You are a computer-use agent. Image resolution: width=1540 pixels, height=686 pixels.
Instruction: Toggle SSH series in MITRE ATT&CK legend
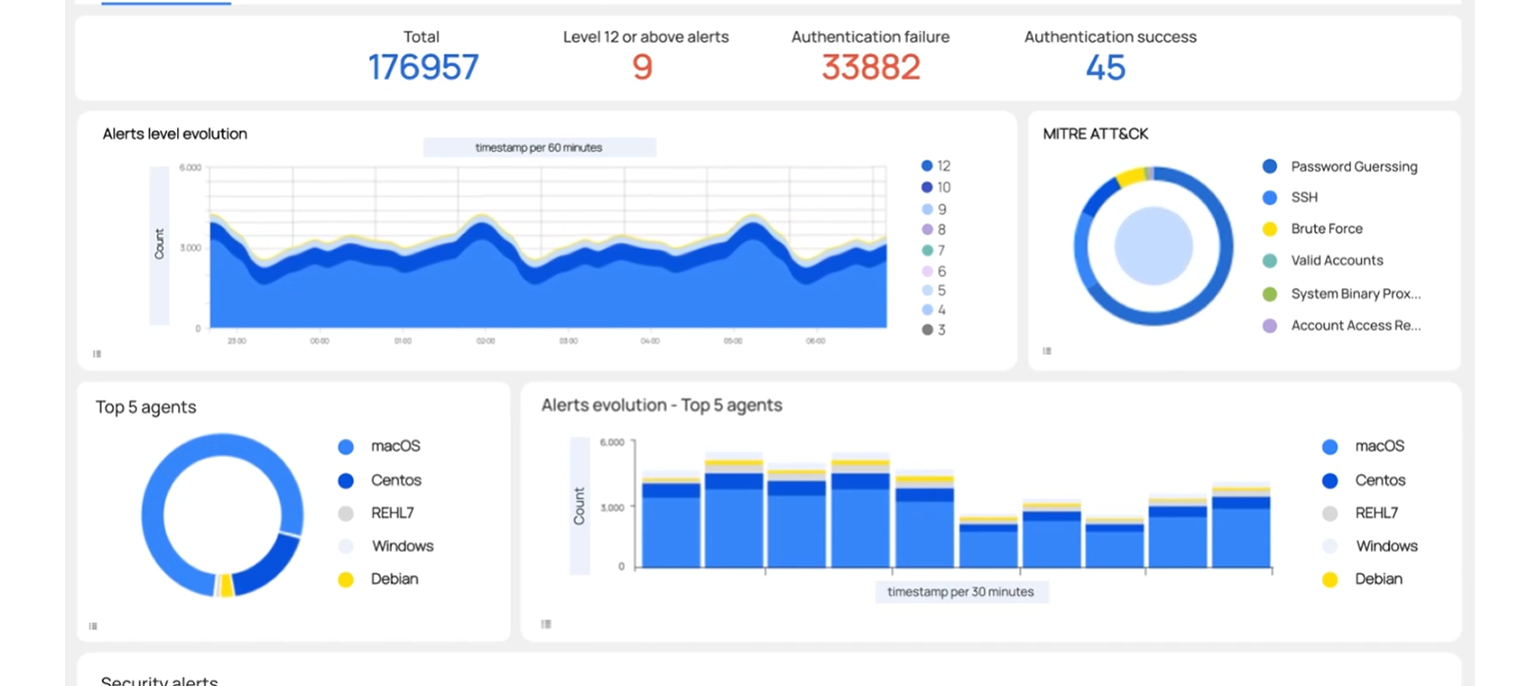coord(1304,198)
